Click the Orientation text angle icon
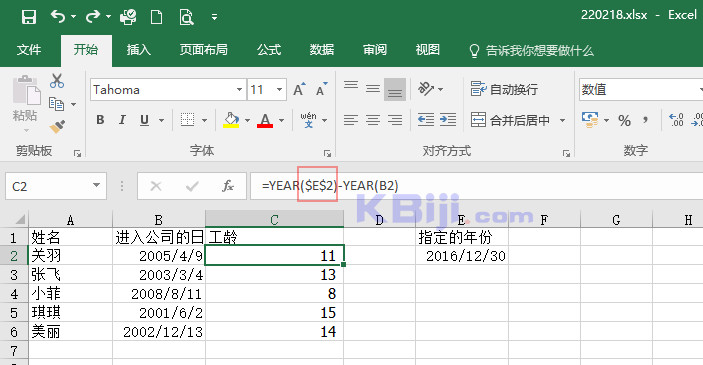Viewport: 703px width, 365px height. pyautogui.click(x=426, y=89)
